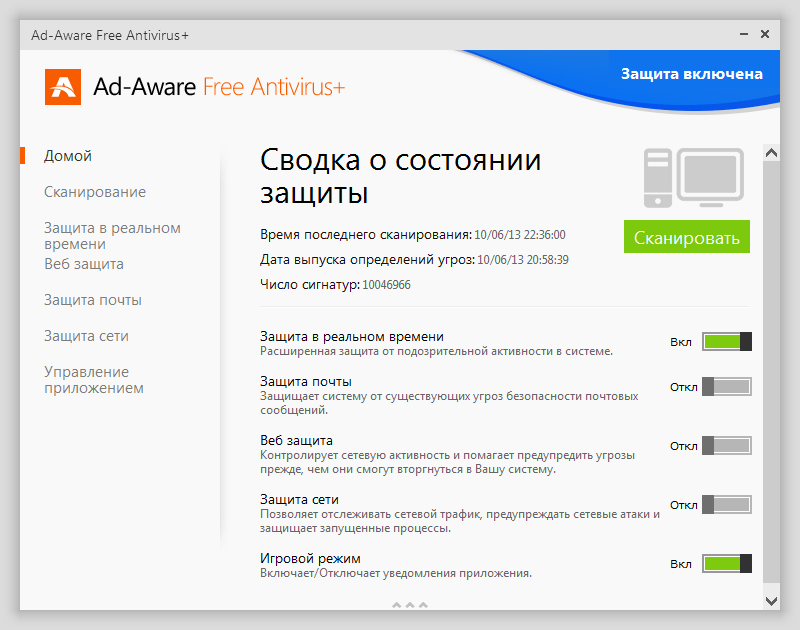Enable the Веб защита toggle

[727, 446]
